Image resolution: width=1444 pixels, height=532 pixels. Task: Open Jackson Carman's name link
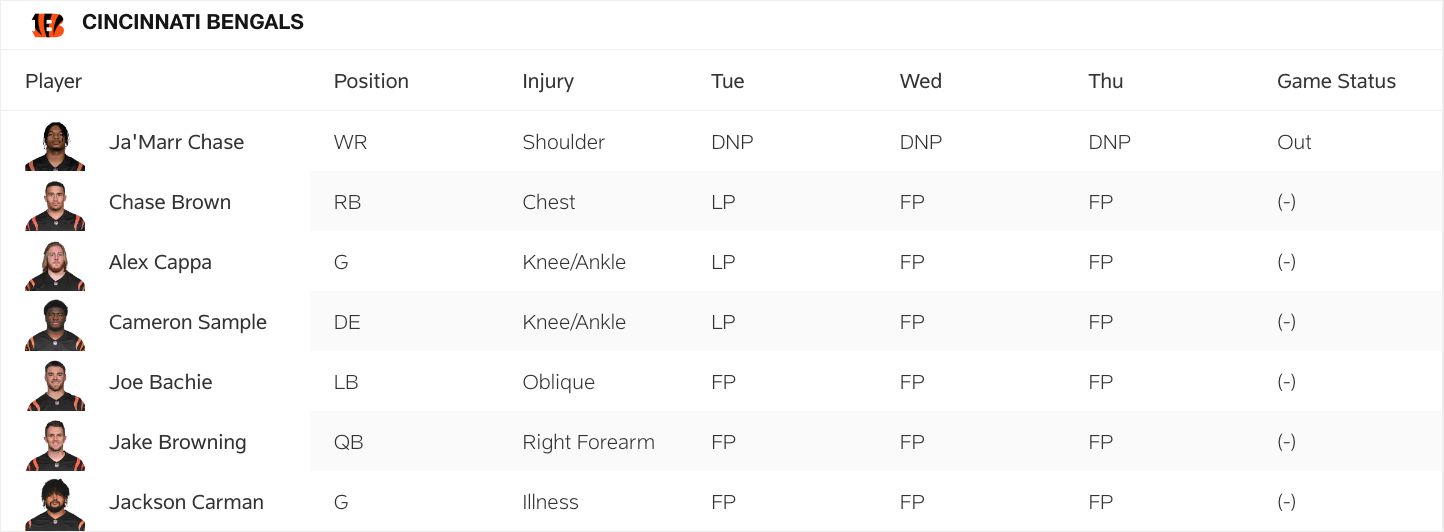coord(186,502)
